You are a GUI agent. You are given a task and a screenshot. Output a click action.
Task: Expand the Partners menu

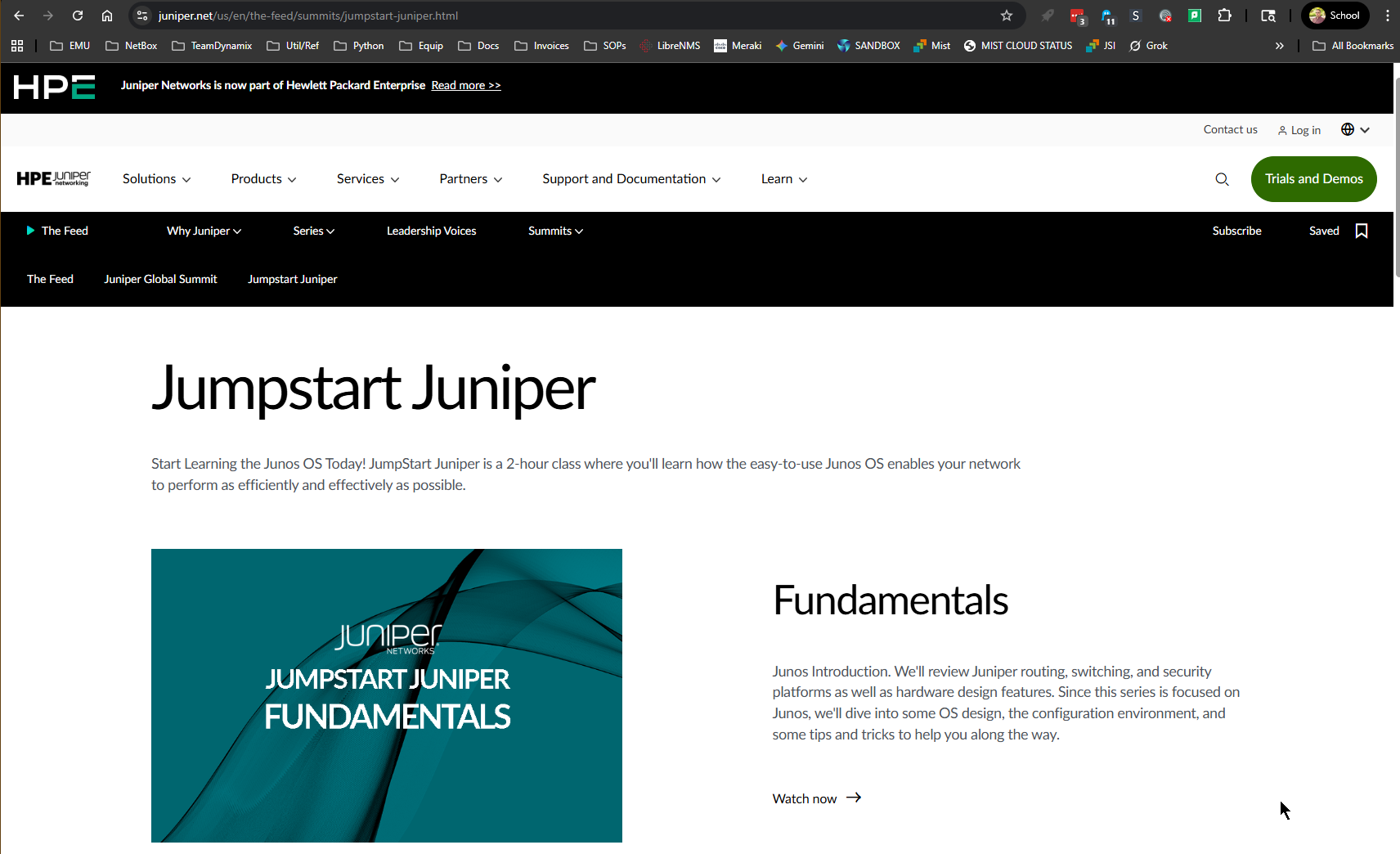click(x=471, y=179)
